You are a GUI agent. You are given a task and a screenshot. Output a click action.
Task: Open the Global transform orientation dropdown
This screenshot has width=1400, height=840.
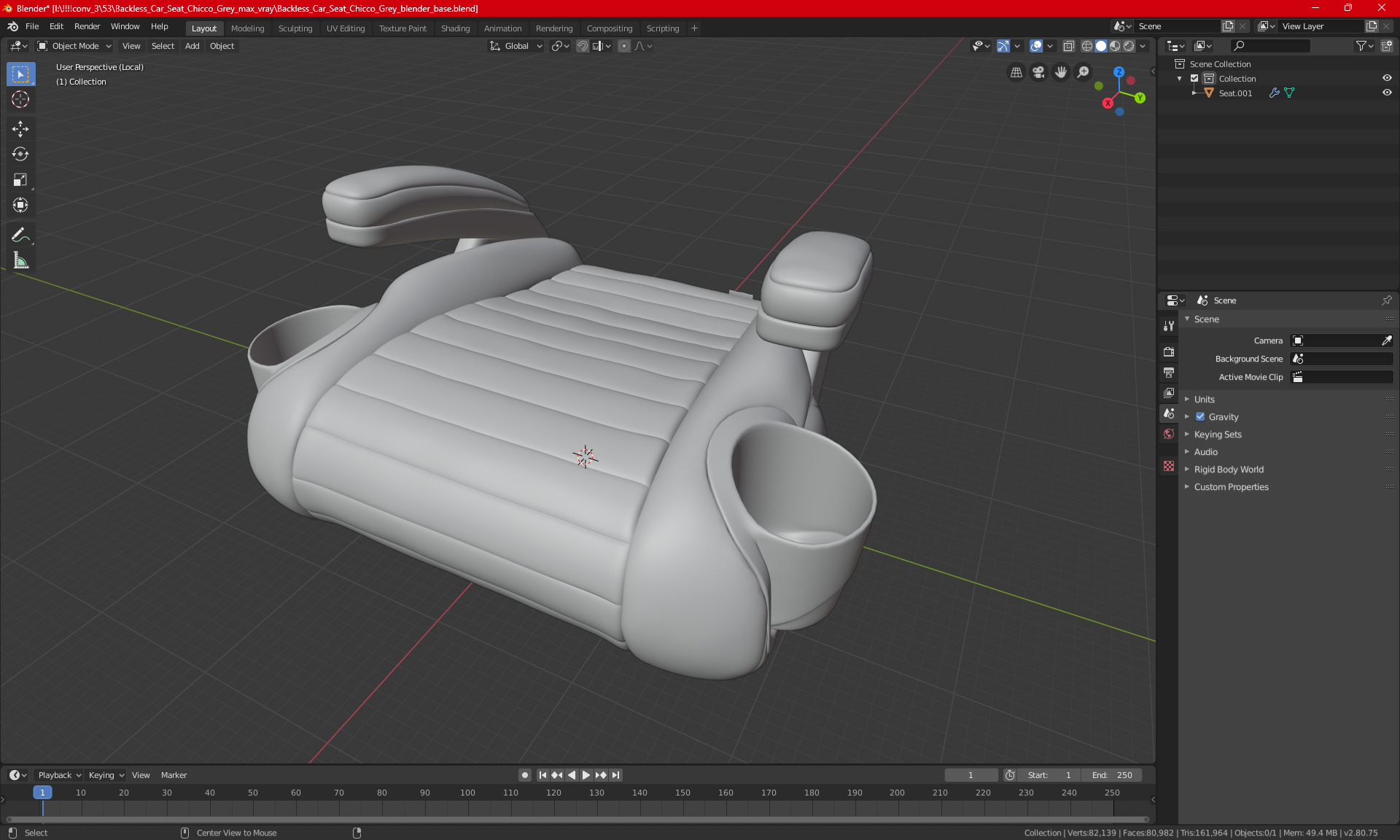pyautogui.click(x=516, y=46)
